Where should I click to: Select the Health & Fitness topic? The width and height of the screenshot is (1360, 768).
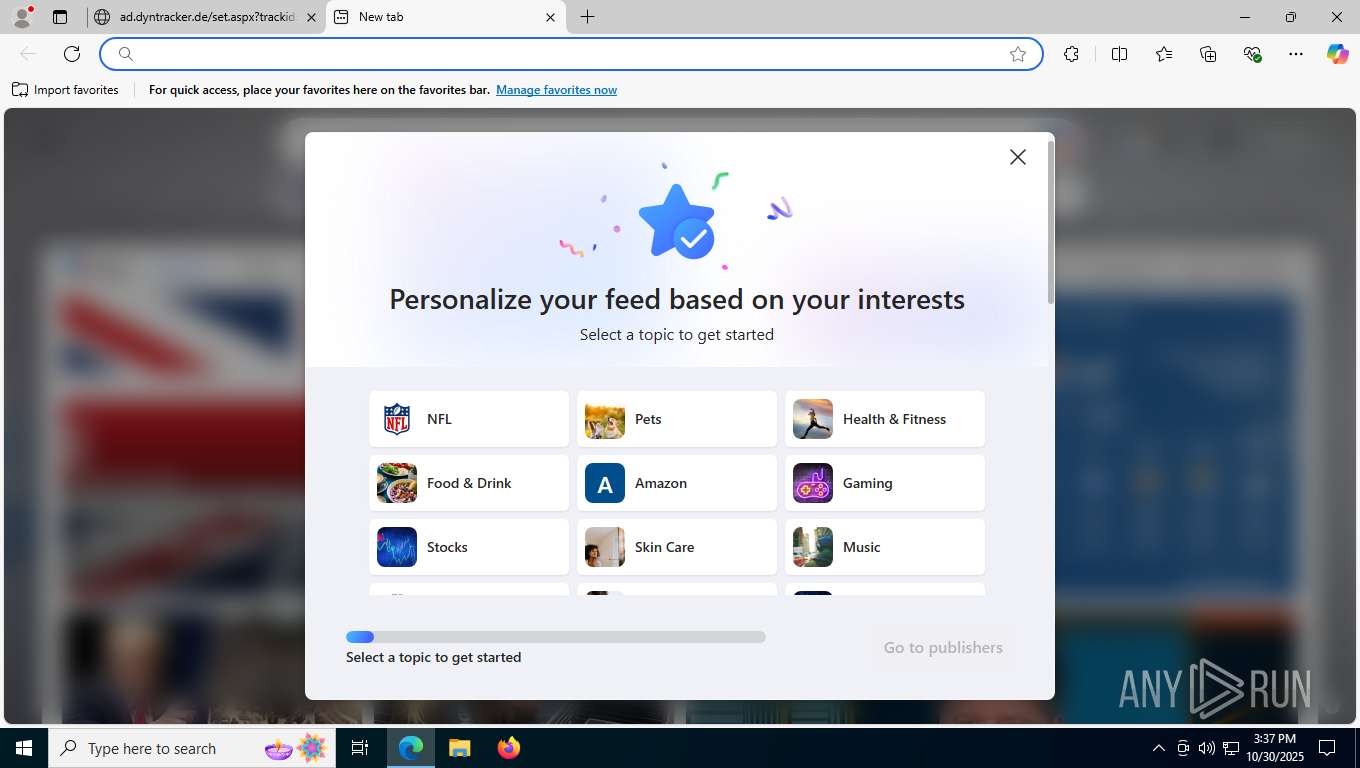[x=885, y=419]
